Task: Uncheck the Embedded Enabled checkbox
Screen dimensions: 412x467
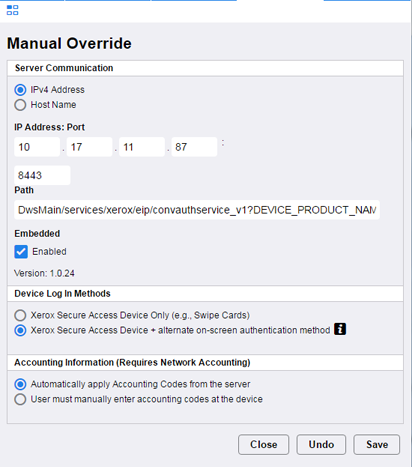Action: point(21,252)
